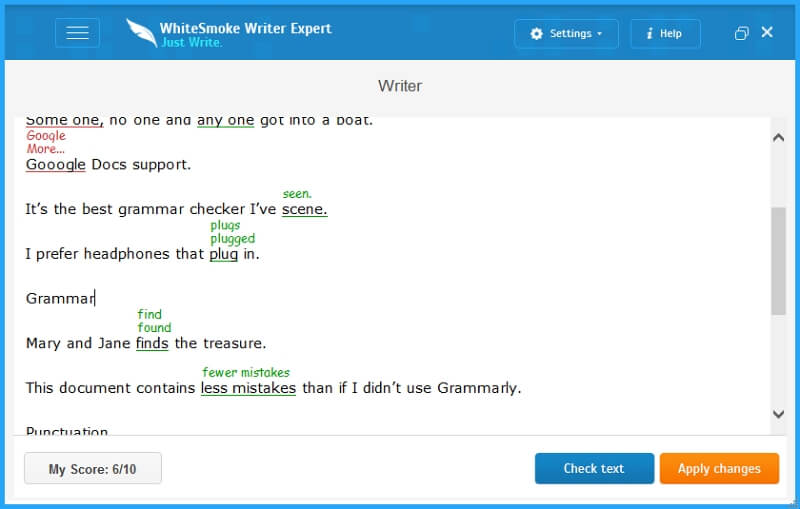Click the misspelled word 'Gooogle'
Viewport: 800px width, 509px height.
tap(55, 164)
